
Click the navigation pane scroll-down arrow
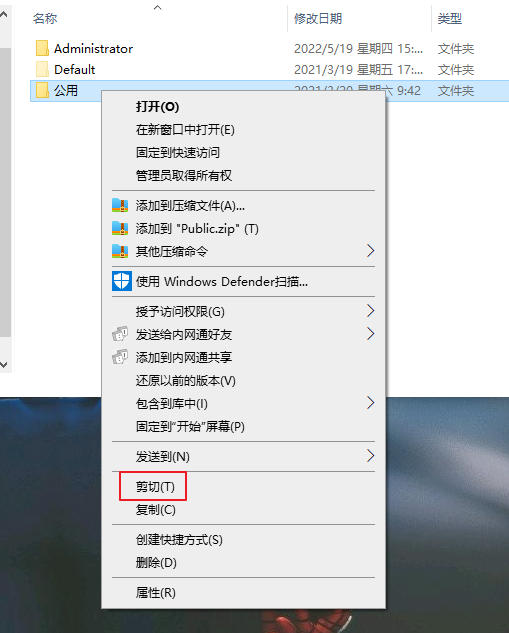[x=4, y=365]
